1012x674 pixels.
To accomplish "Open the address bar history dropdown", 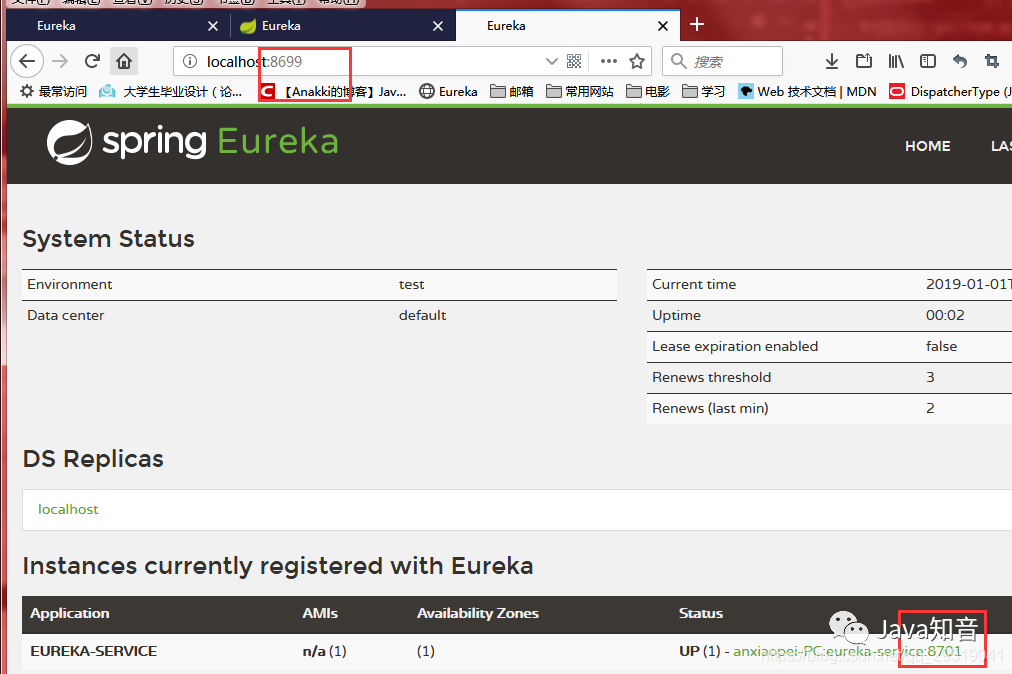I will [x=551, y=61].
